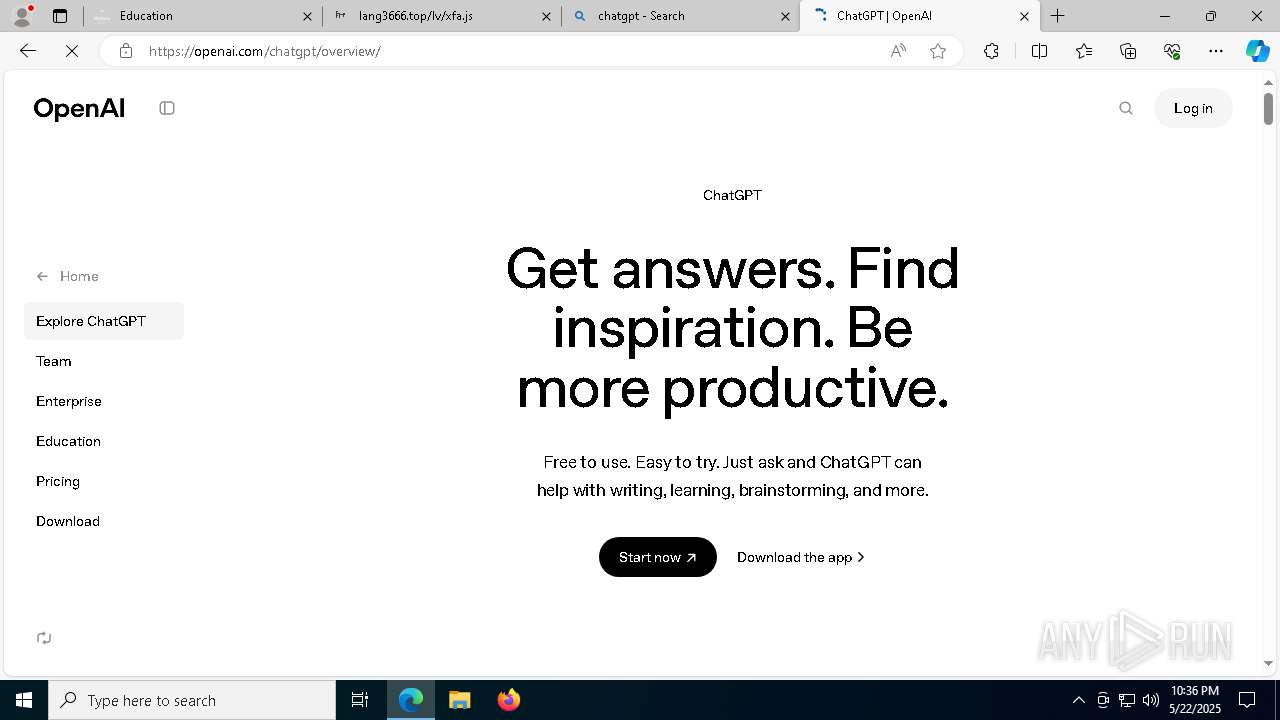The image size is (1280, 720).
Task: Open Firefox from the taskbar
Action: tap(509, 700)
